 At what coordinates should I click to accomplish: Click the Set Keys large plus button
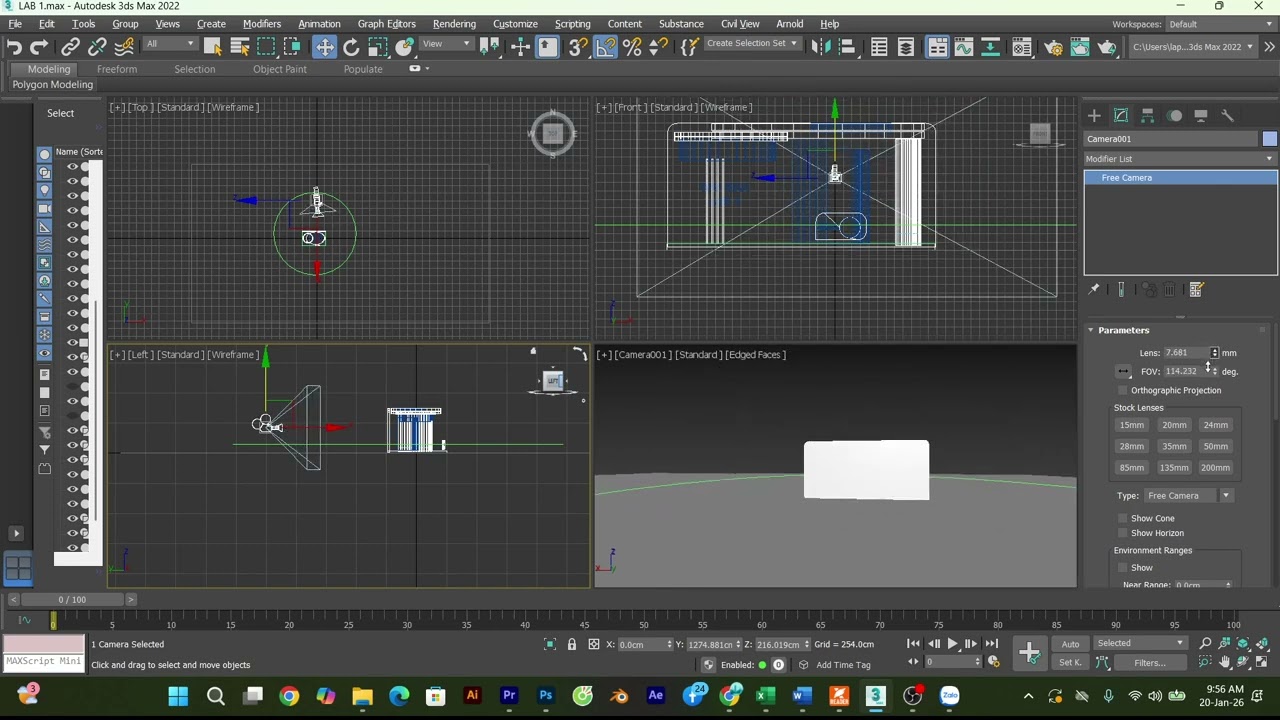click(1029, 653)
